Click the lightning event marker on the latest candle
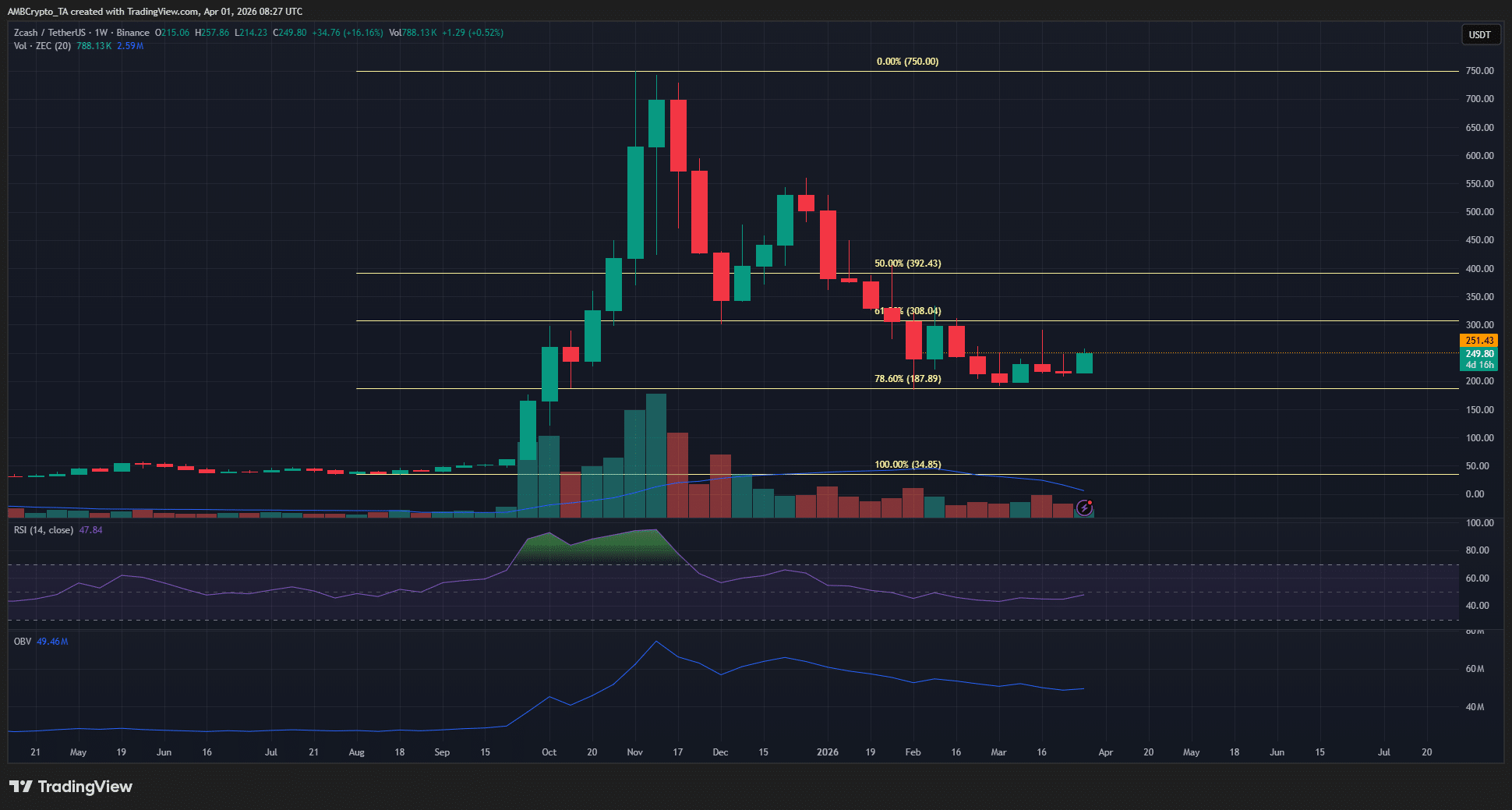 [1083, 508]
